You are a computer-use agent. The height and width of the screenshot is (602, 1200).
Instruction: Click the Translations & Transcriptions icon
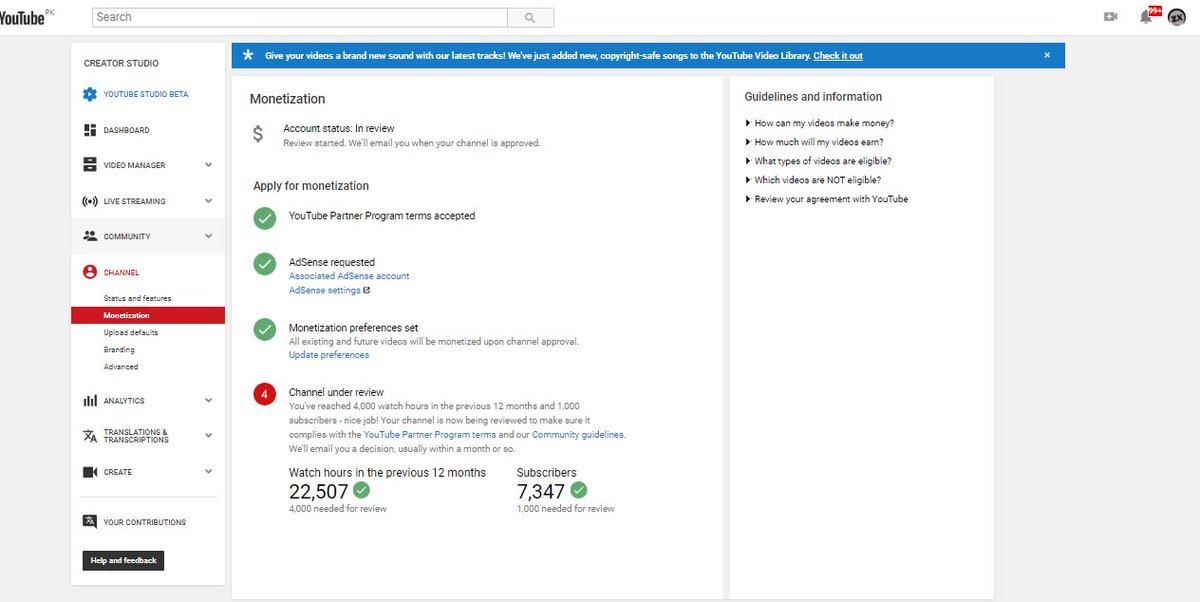click(x=90, y=436)
